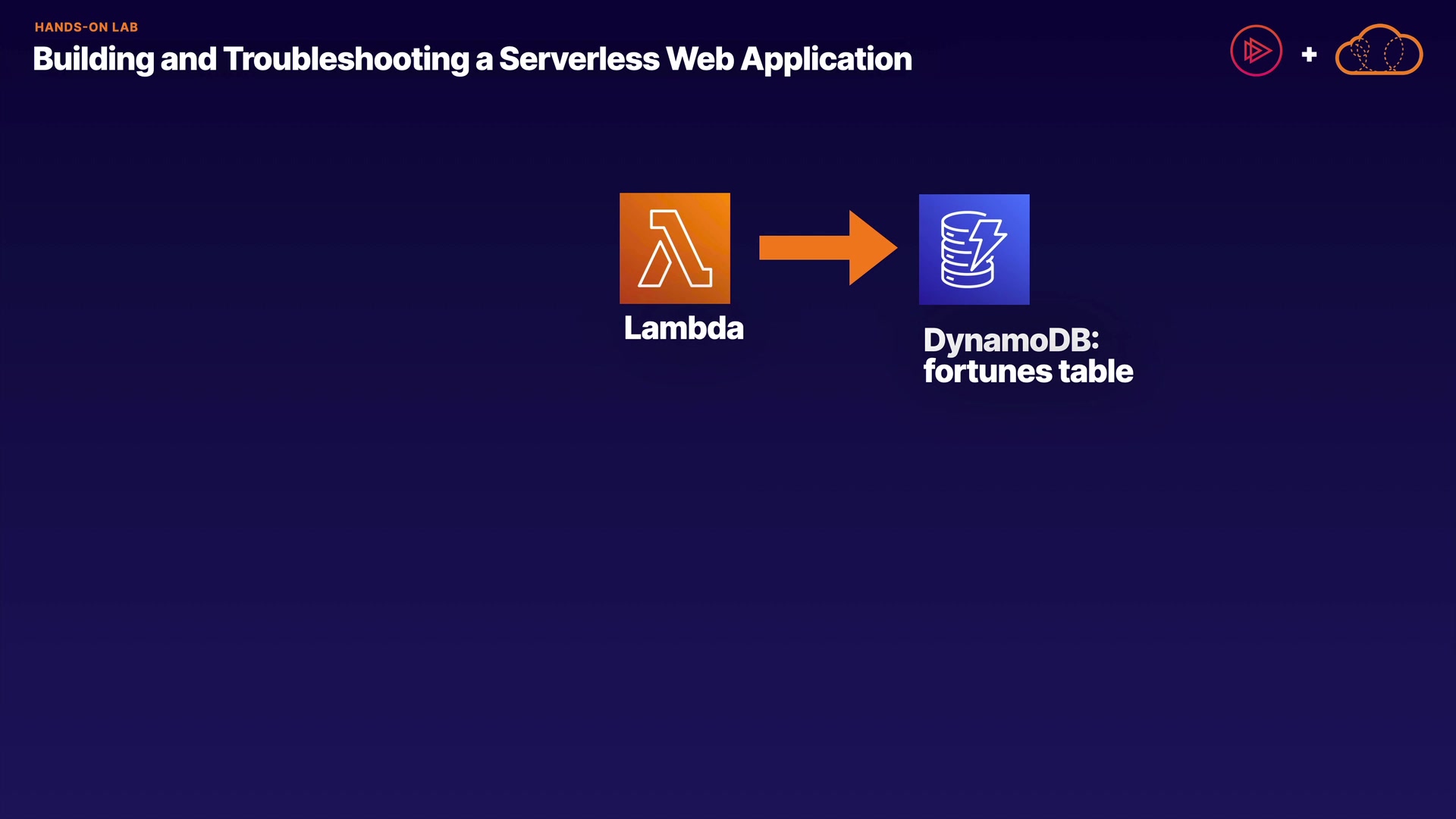Click the "Lambda" text label
The image size is (1456, 819).
coord(683,328)
